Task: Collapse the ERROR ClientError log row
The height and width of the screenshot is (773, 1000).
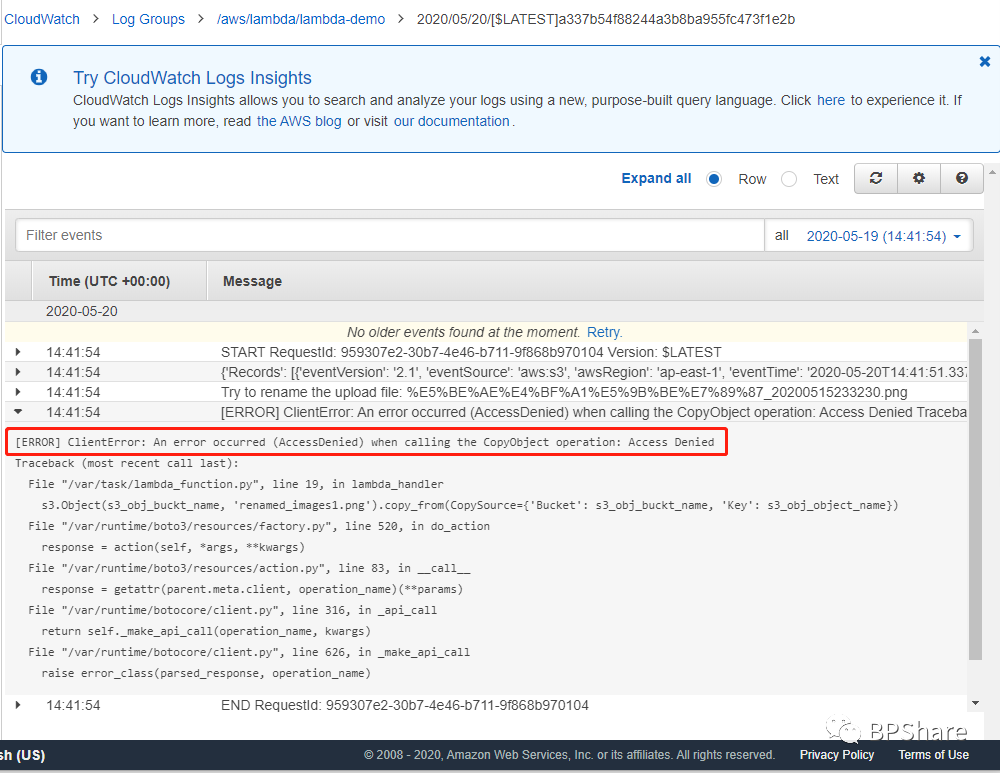Action: click(x=18, y=411)
